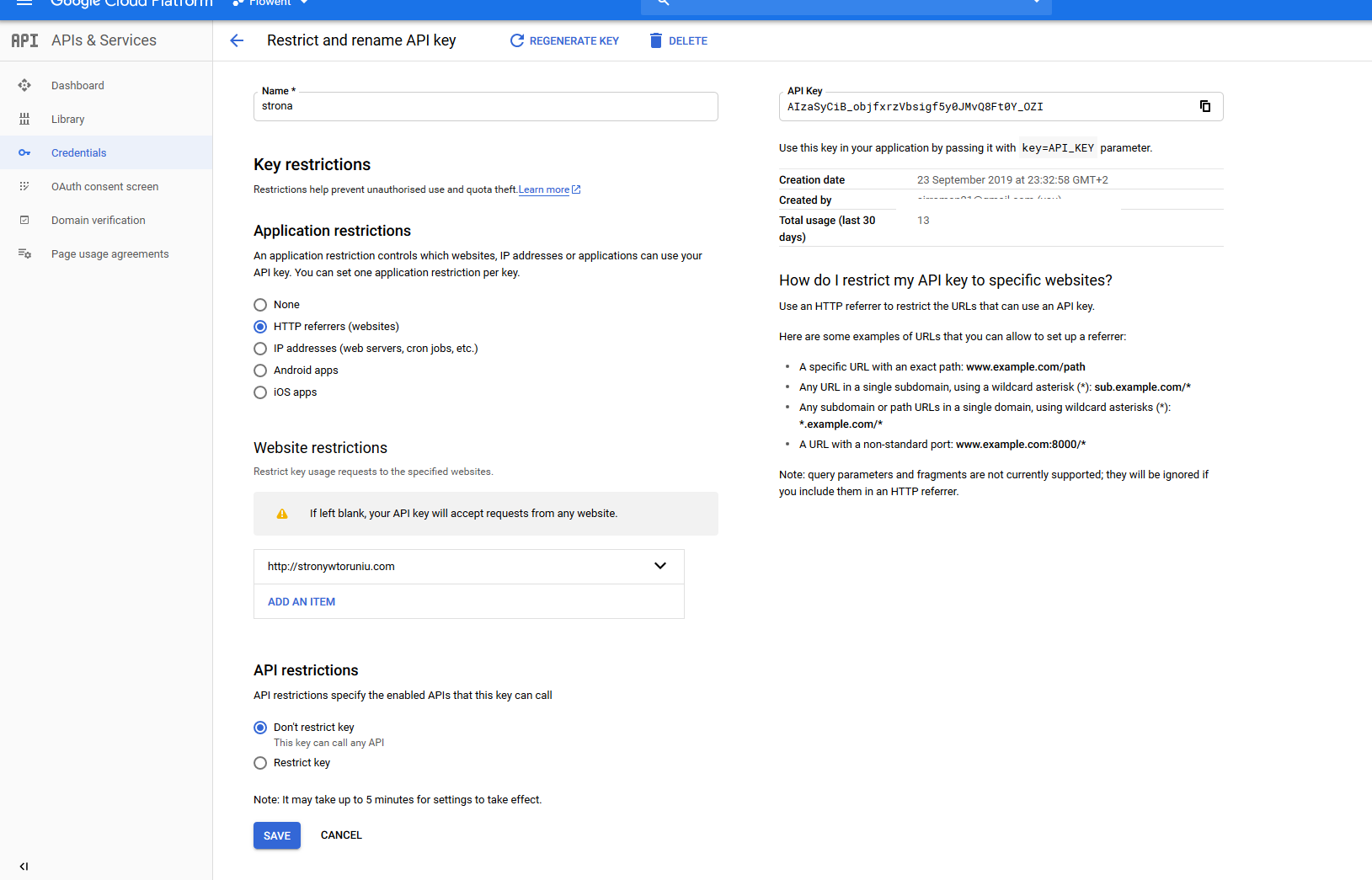Click the yellow warning icon
The image size is (1372, 880).
tap(282, 514)
